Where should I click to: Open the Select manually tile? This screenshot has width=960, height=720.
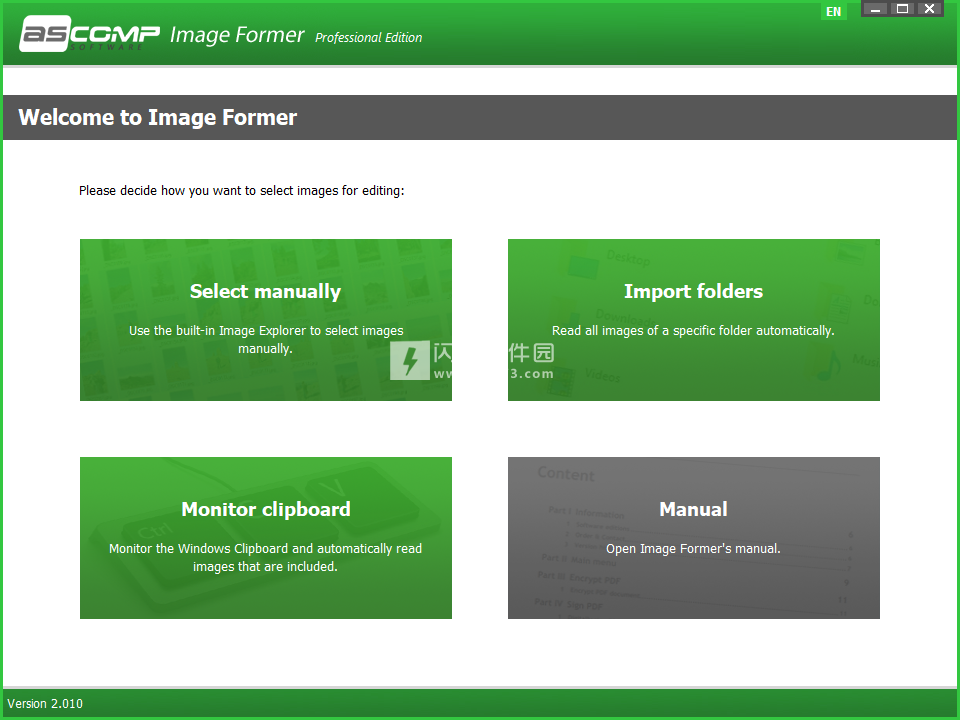tap(266, 320)
